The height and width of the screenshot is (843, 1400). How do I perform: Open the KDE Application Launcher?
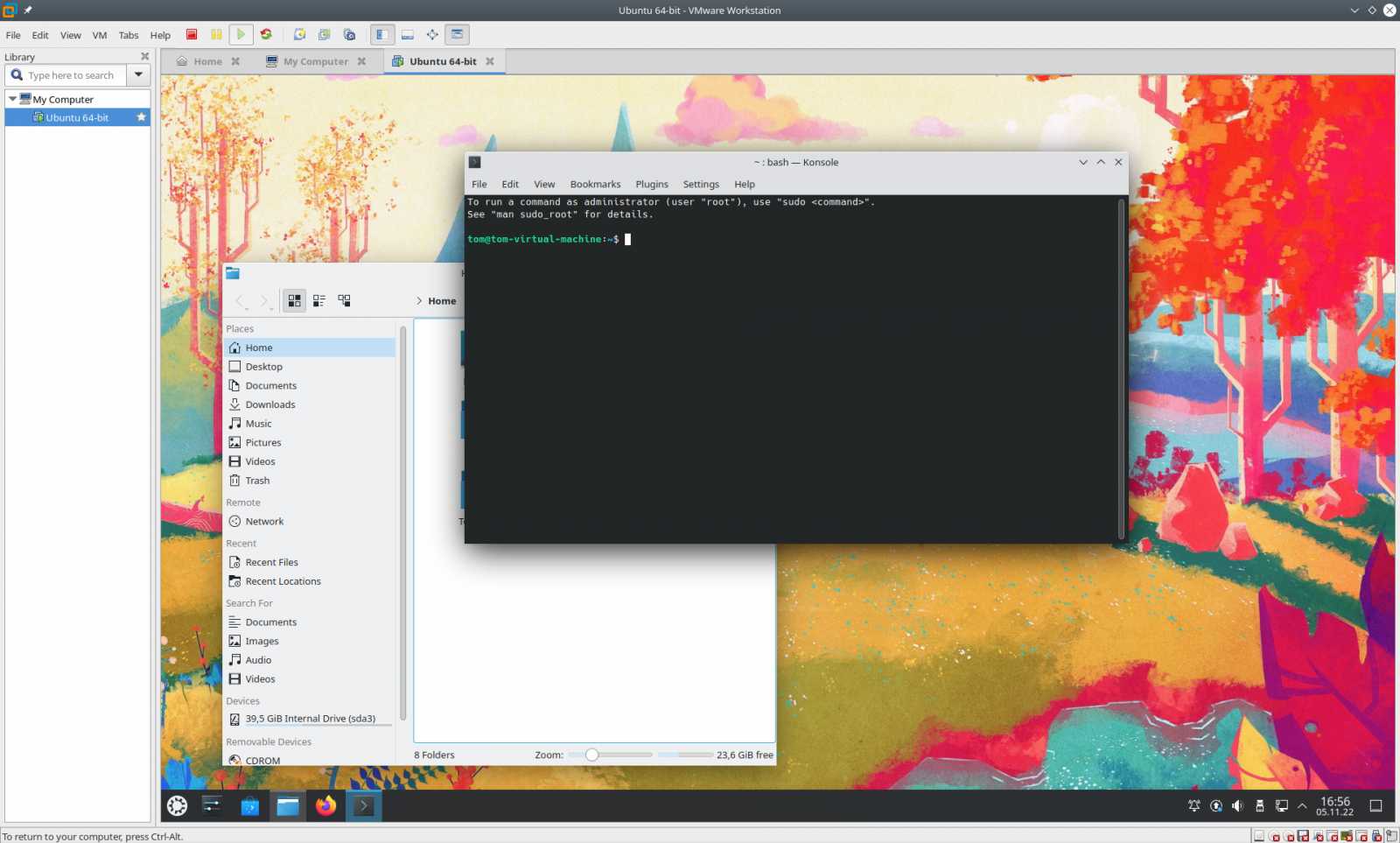pos(178,806)
